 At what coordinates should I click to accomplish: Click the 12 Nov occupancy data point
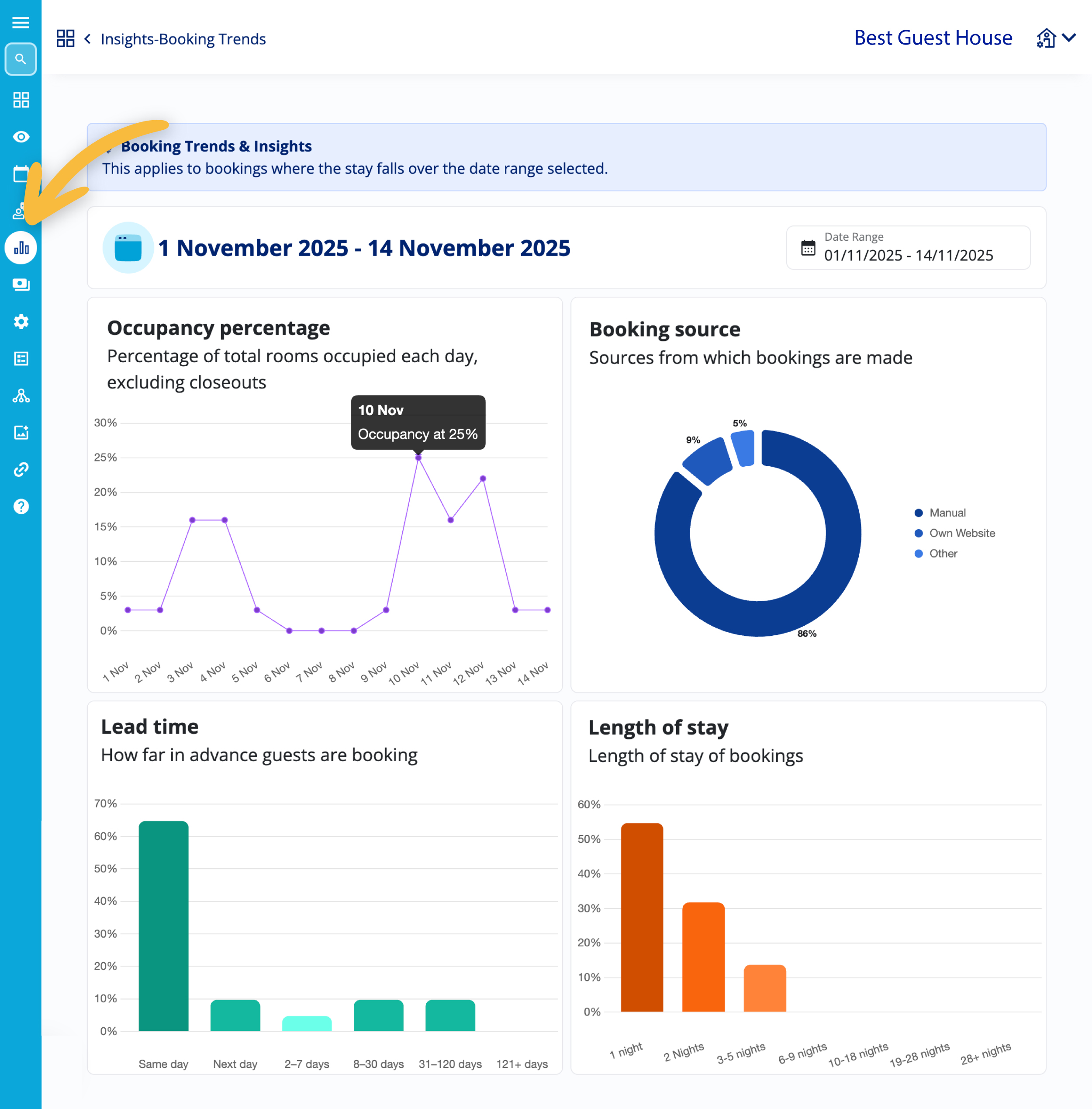pos(483,478)
